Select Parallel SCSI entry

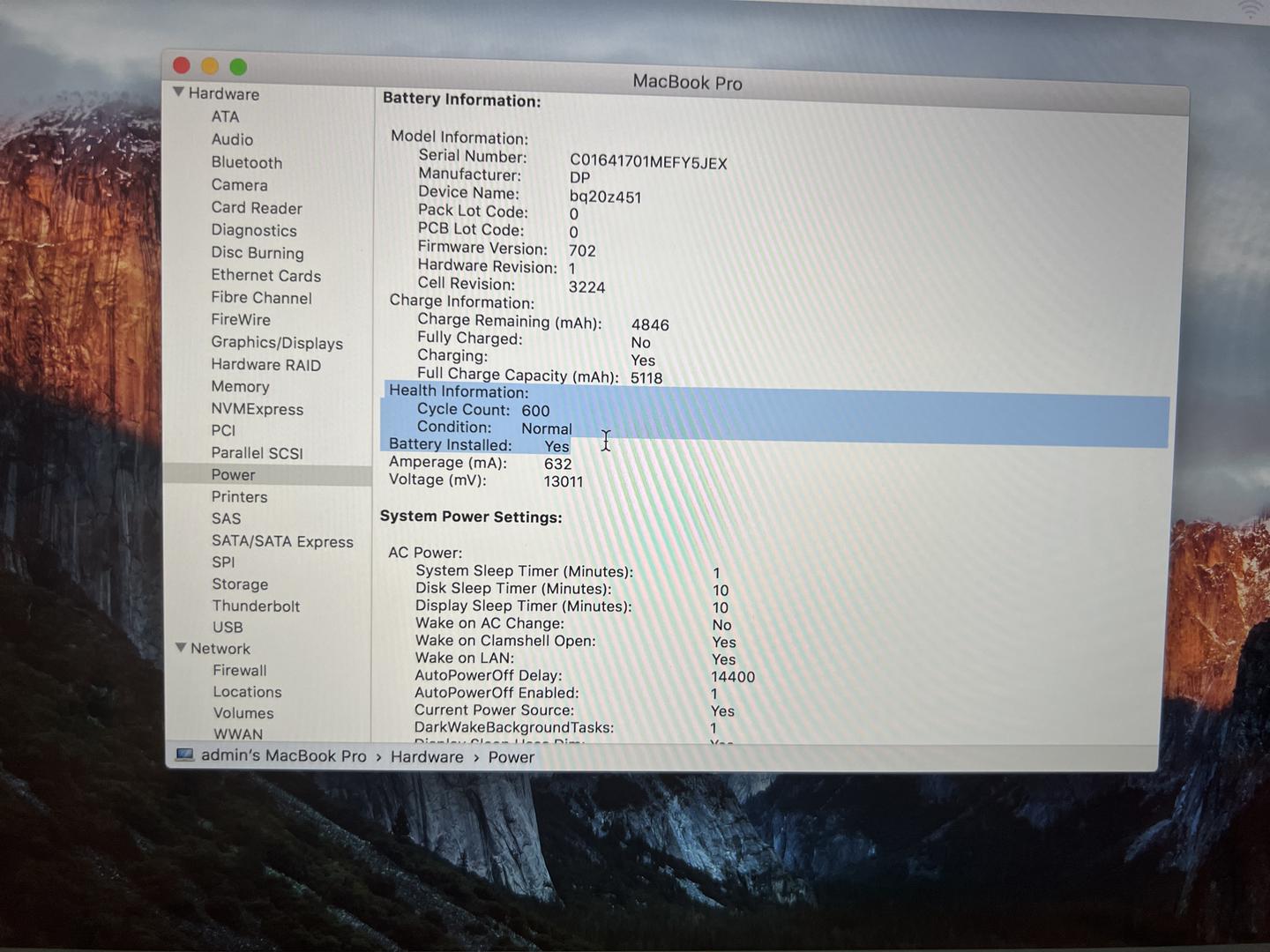pyautogui.click(x=257, y=453)
